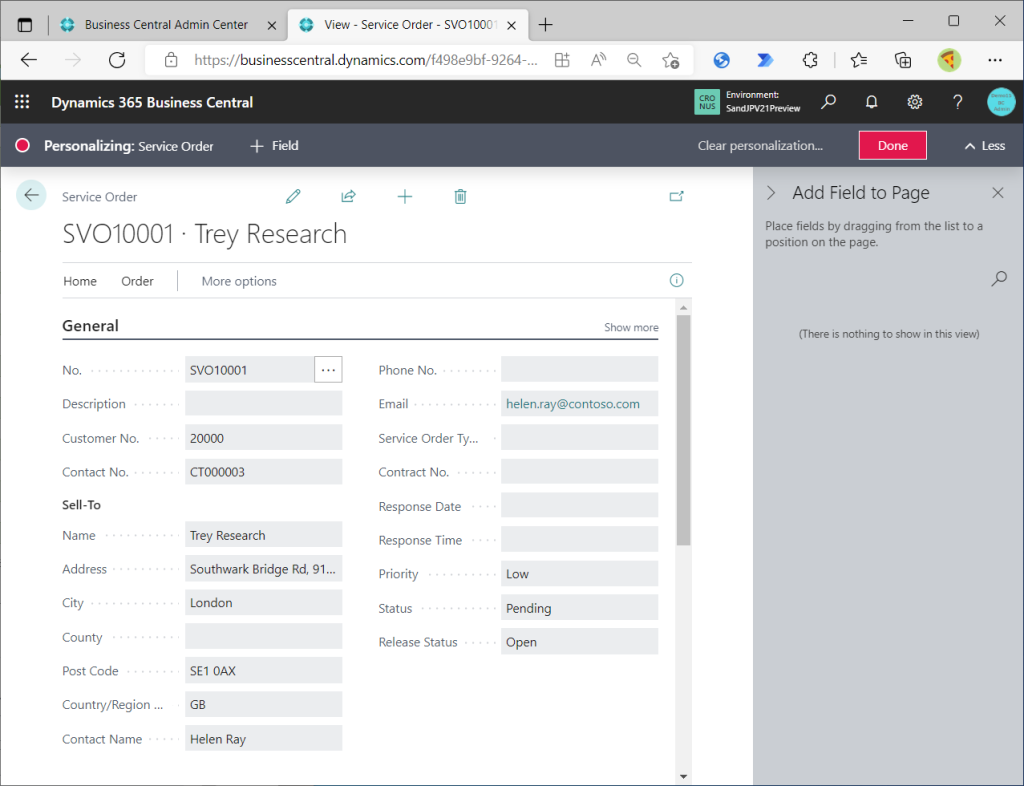Open the Order menu
Viewport: 1024px width, 786px height.
[x=137, y=281]
